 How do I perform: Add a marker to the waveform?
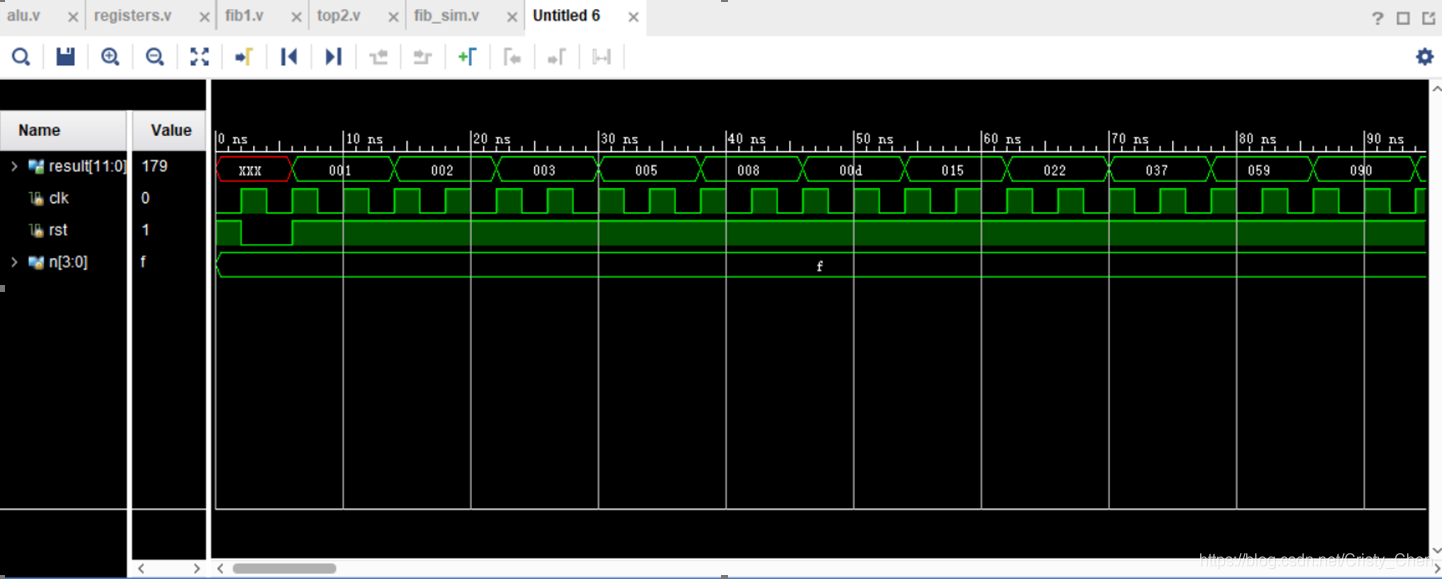pos(467,57)
